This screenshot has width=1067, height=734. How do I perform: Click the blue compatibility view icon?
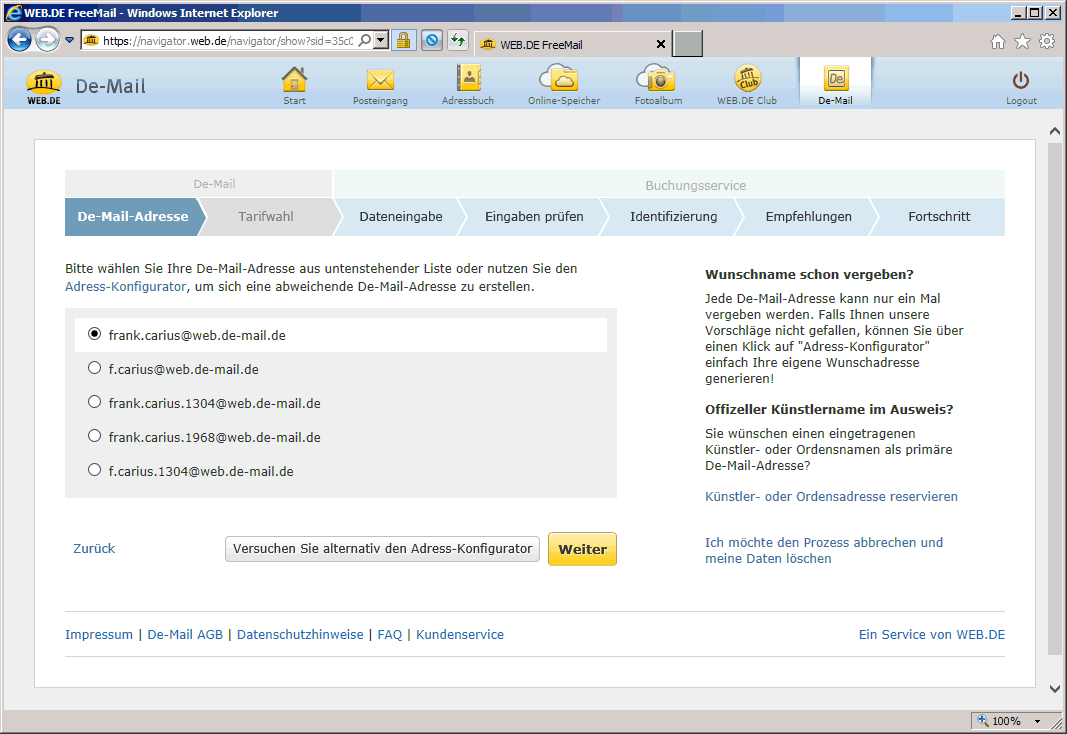[431, 41]
